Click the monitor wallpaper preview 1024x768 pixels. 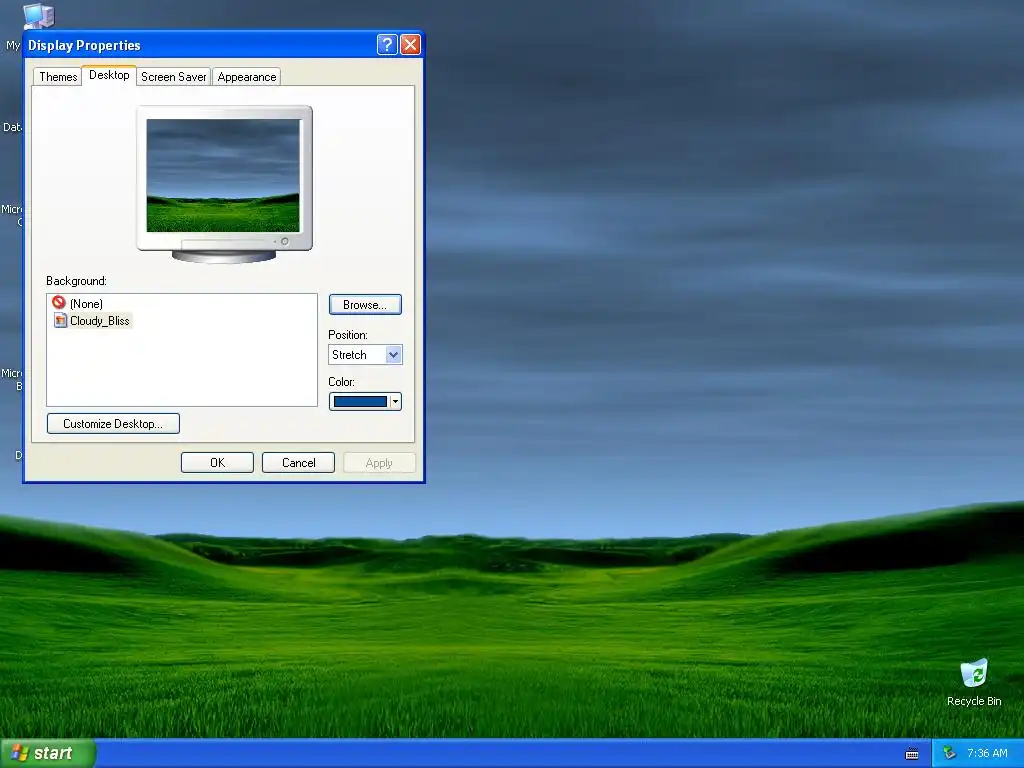click(x=223, y=175)
